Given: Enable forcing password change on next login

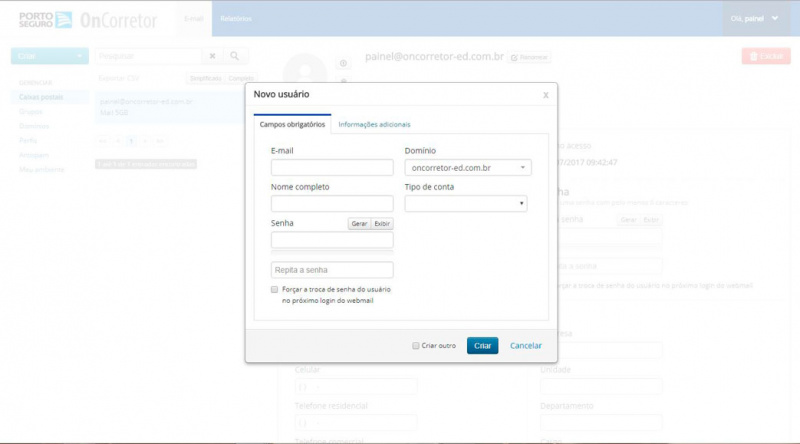Looking at the screenshot, I should (274, 289).
